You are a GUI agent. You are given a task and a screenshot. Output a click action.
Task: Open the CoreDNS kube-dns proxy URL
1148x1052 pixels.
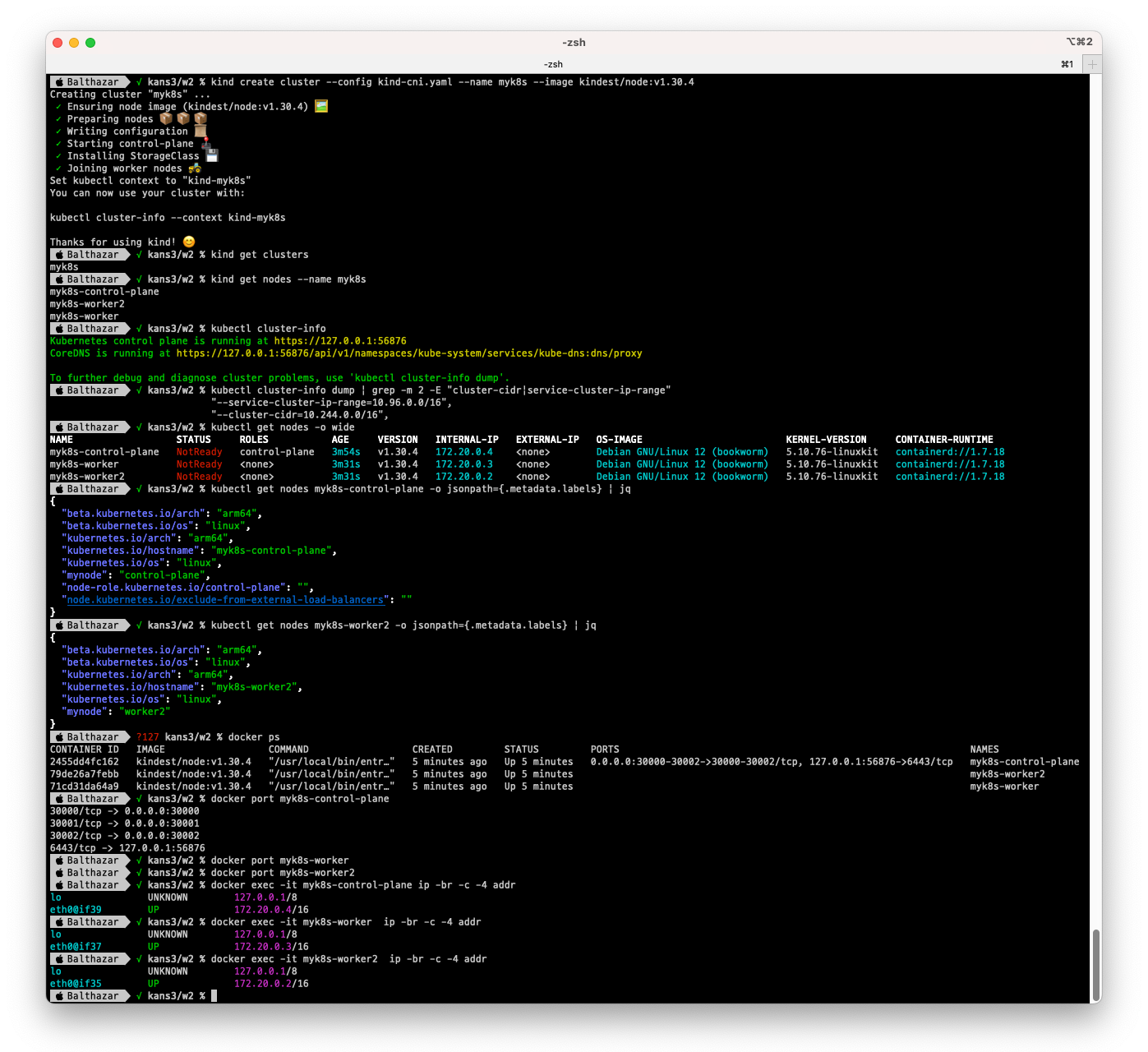point(409,353)
